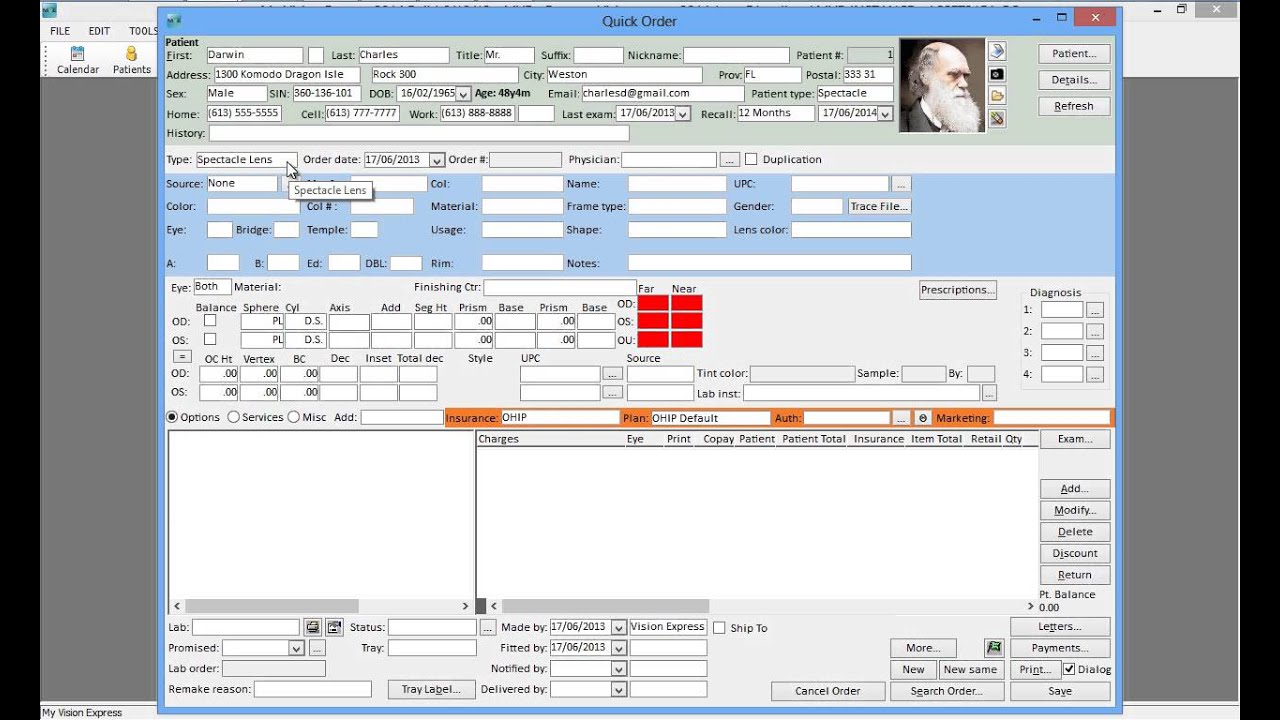The width and height of the screenshot is (1280, 720).
Task: Click the UPC browse ellipsis button in frame section
Action: pyautogui.click(x=901, y=184)
